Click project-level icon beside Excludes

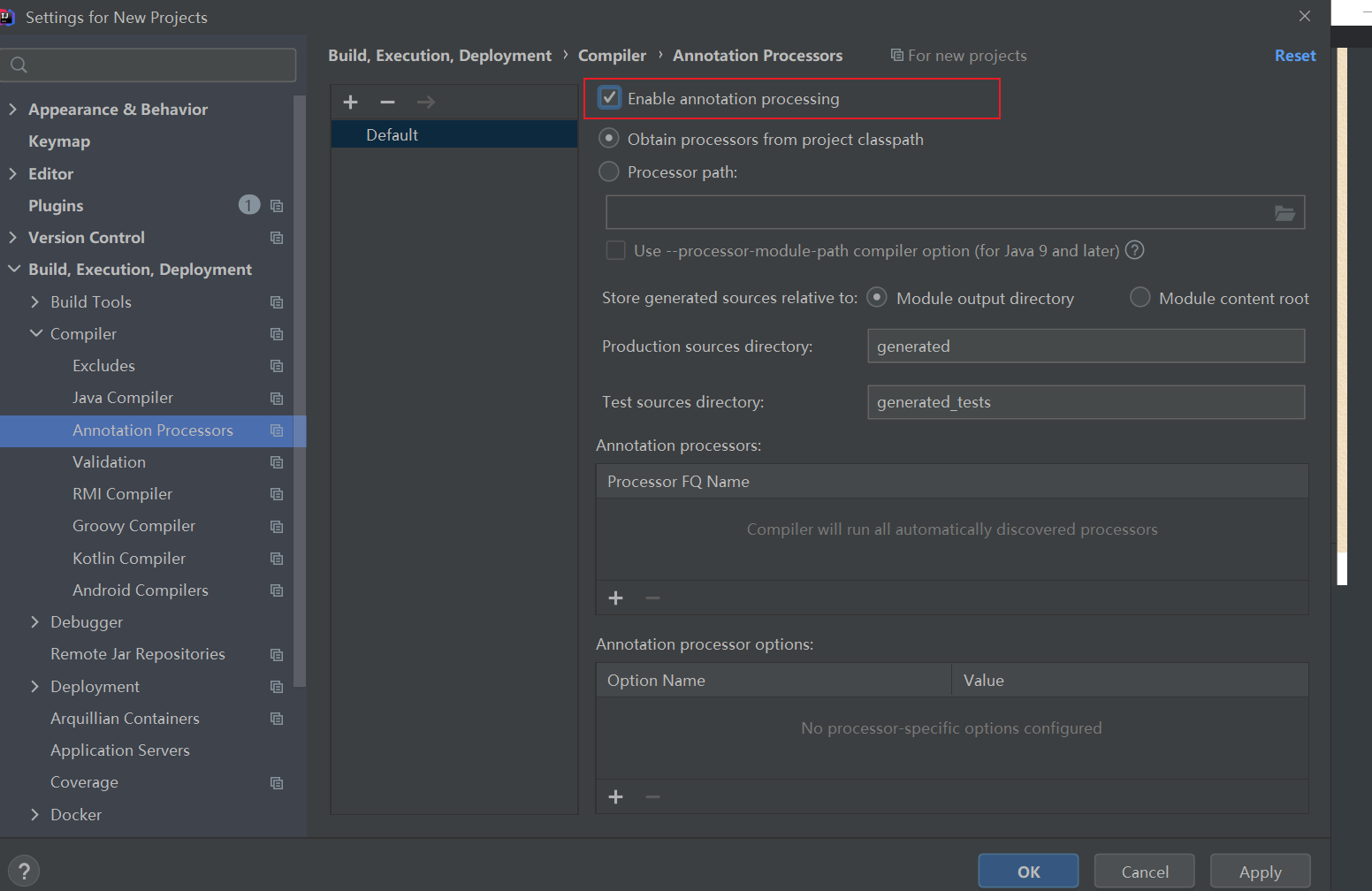(277, 366)
